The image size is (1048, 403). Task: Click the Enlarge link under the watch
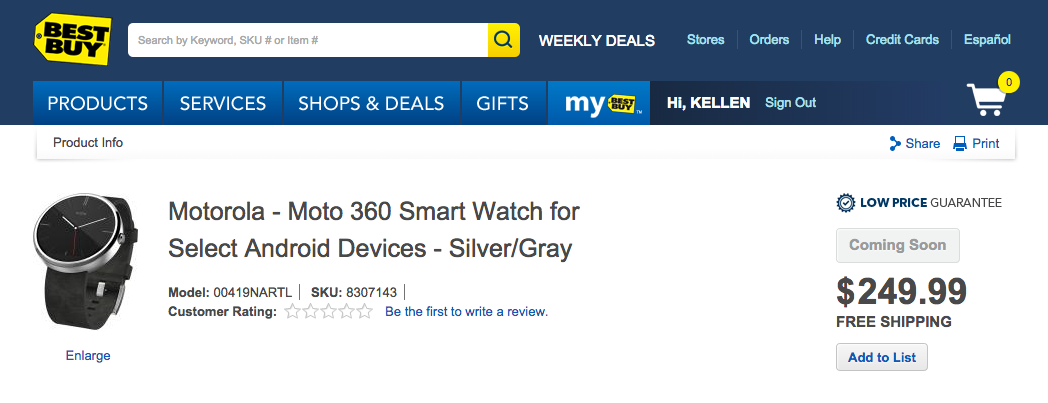88,355
